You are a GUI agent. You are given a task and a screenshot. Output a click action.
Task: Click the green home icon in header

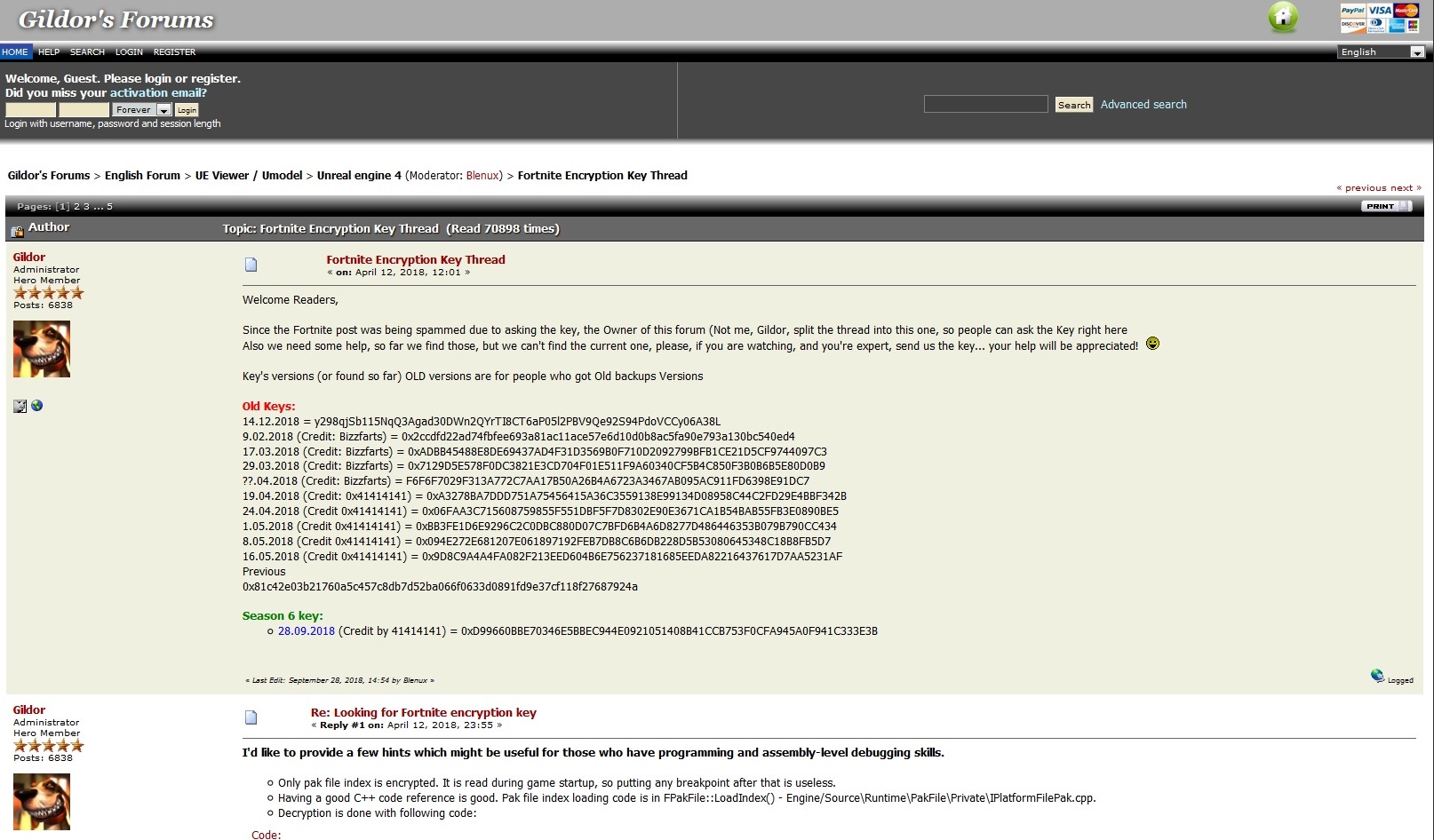(x=1282, y=18)
